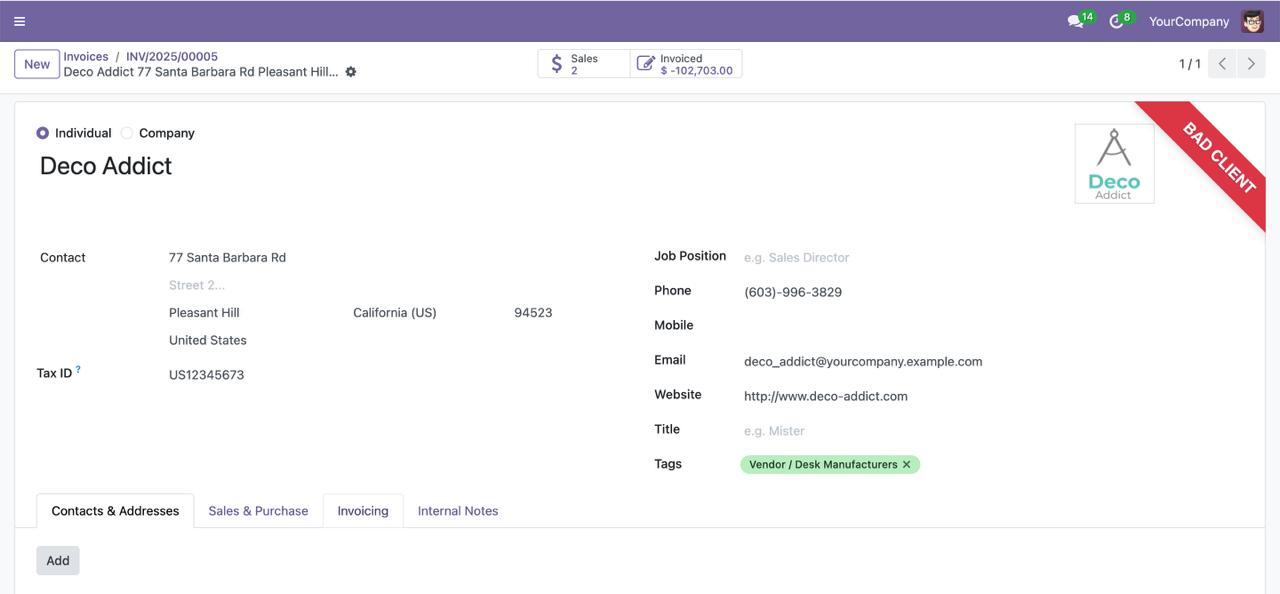Remove the Vendor / Desk Manufacturers tag
Viewport: 1280px width, 594px height.
click(907, 464)
